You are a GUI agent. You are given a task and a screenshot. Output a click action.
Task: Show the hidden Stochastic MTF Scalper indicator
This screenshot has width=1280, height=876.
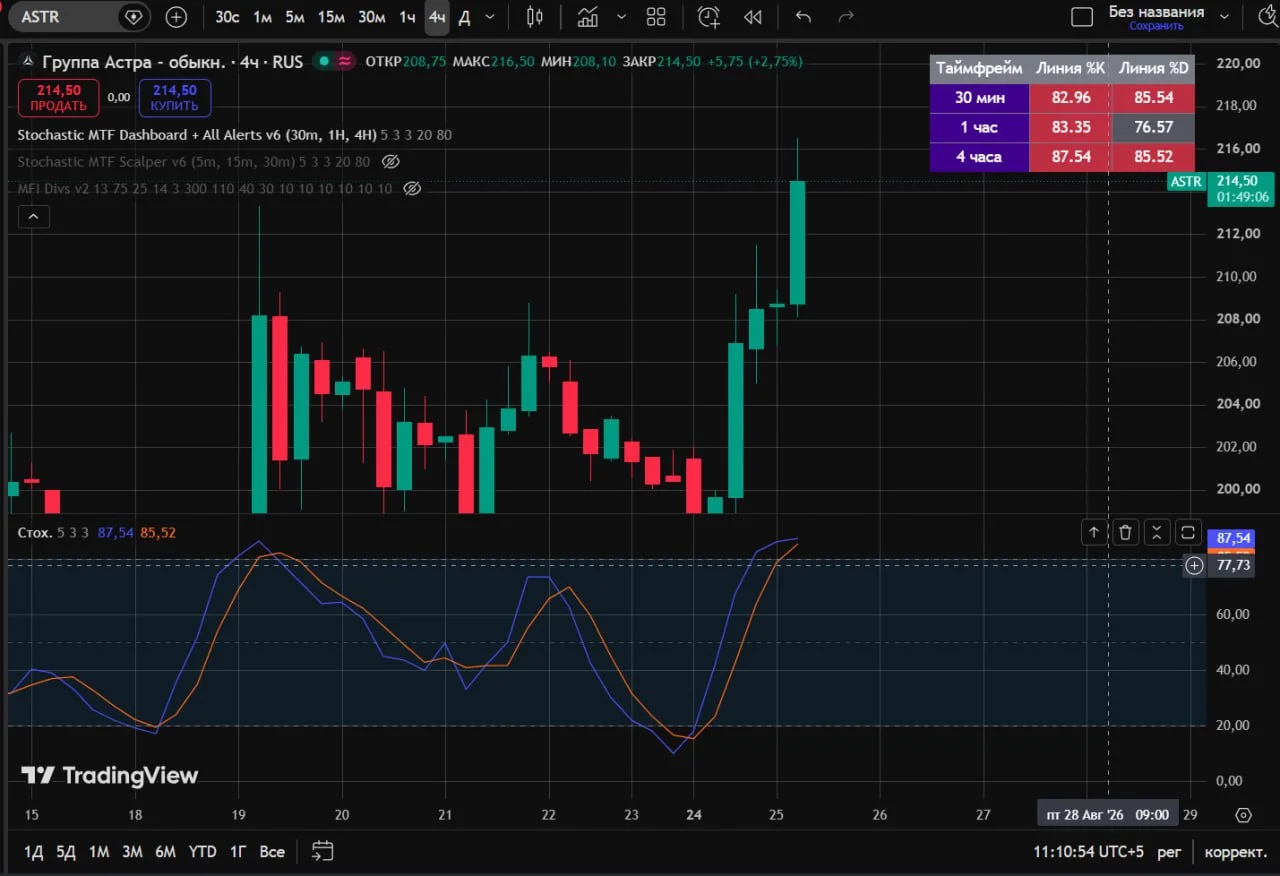(392, 161)
